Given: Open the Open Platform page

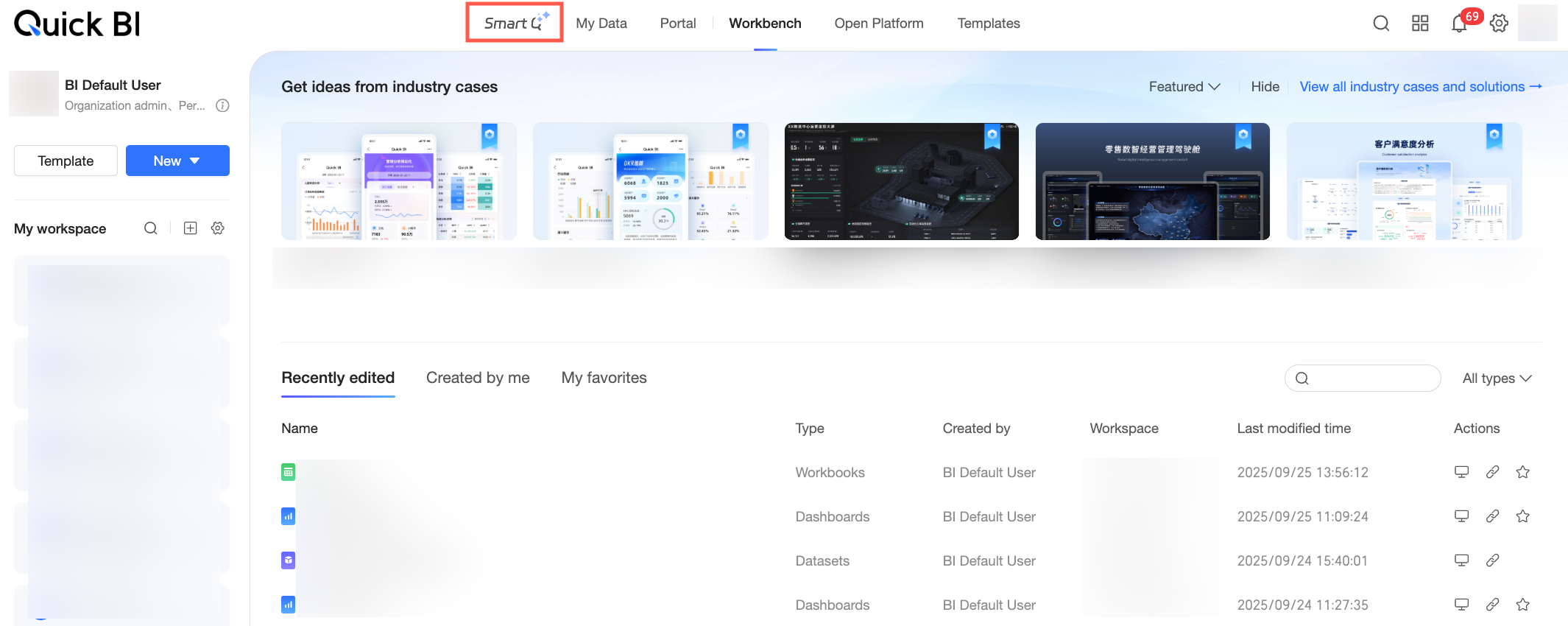Looking at the screenshot, I should [879, 23].
